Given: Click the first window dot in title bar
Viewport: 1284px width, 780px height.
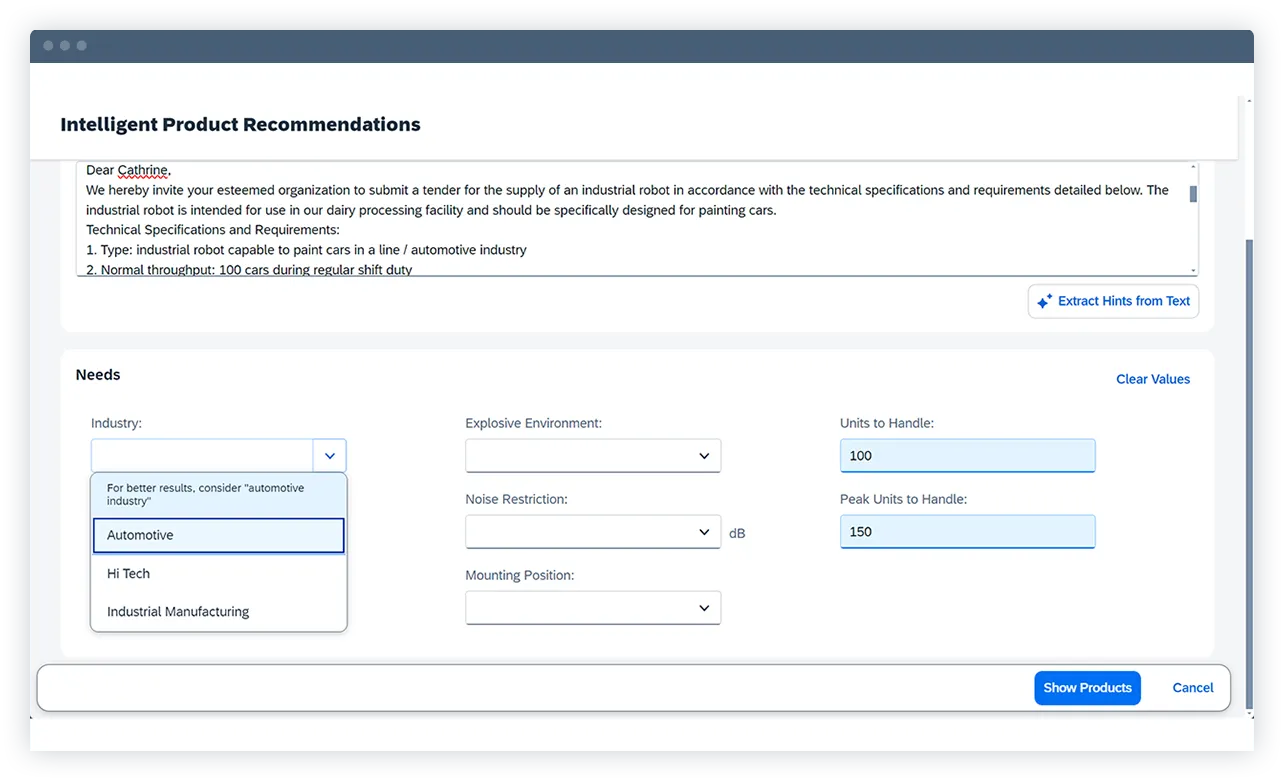Looking at the screenshot, I should [48, 45].
